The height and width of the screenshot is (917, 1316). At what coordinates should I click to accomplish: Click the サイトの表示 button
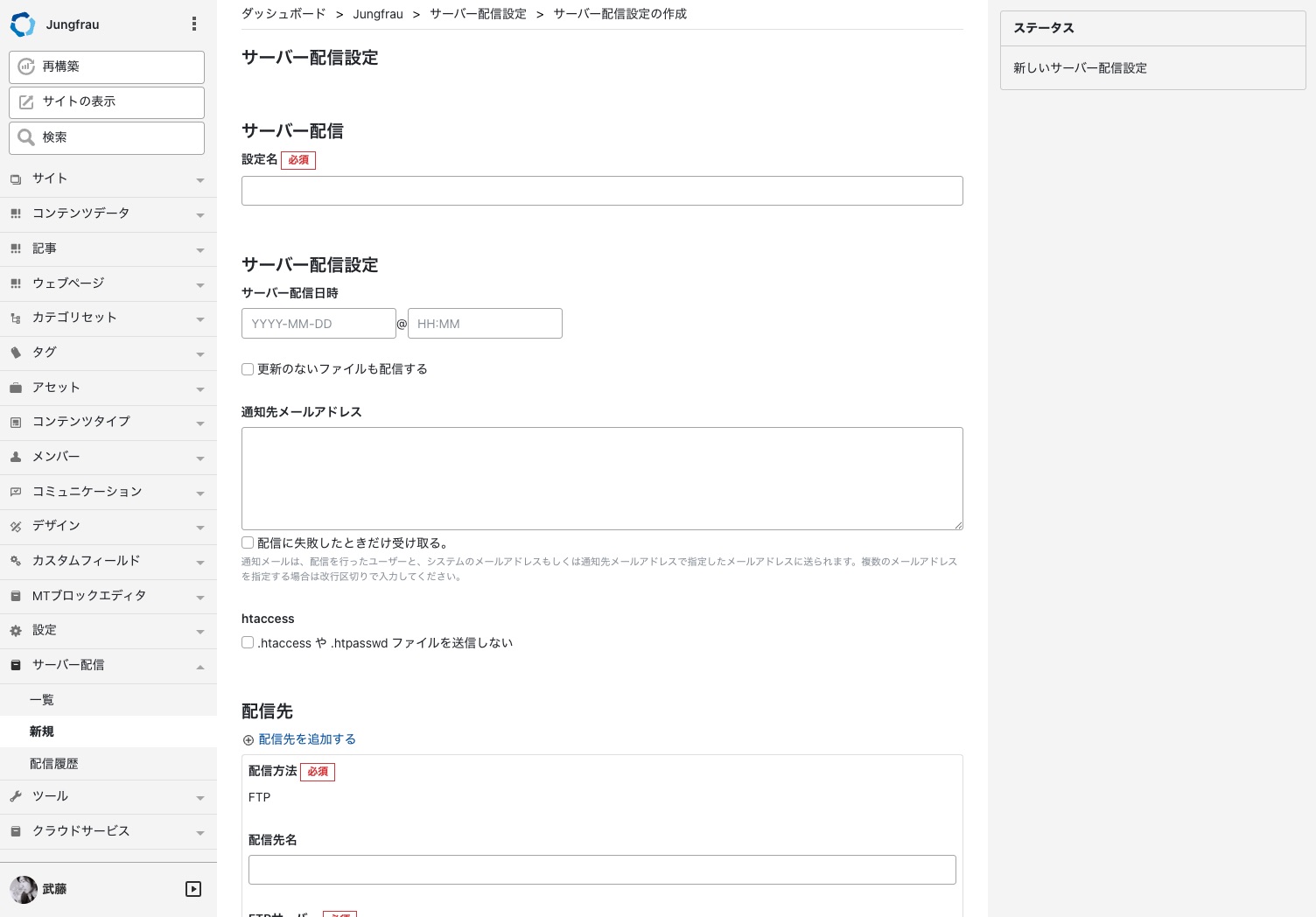click(x=107, y=102)
